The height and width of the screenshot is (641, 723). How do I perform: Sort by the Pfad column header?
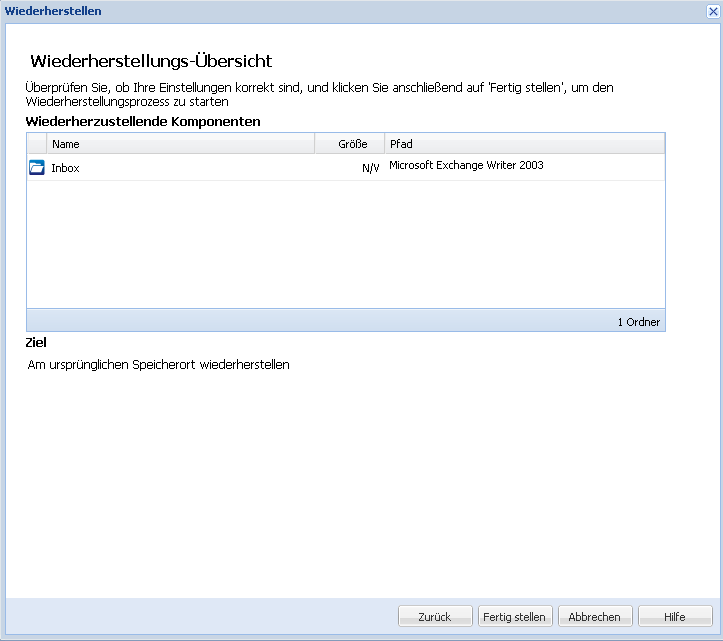[525, 144]
